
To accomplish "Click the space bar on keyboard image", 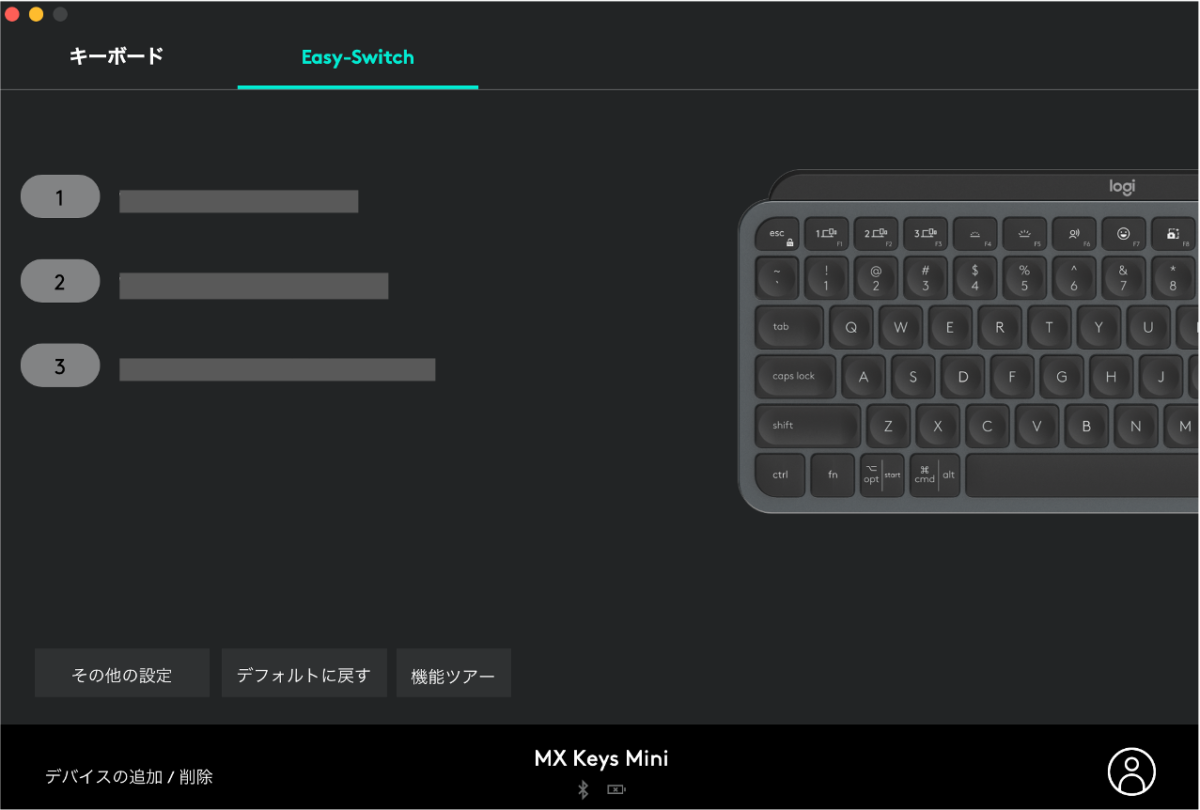I will (1082, 475).
